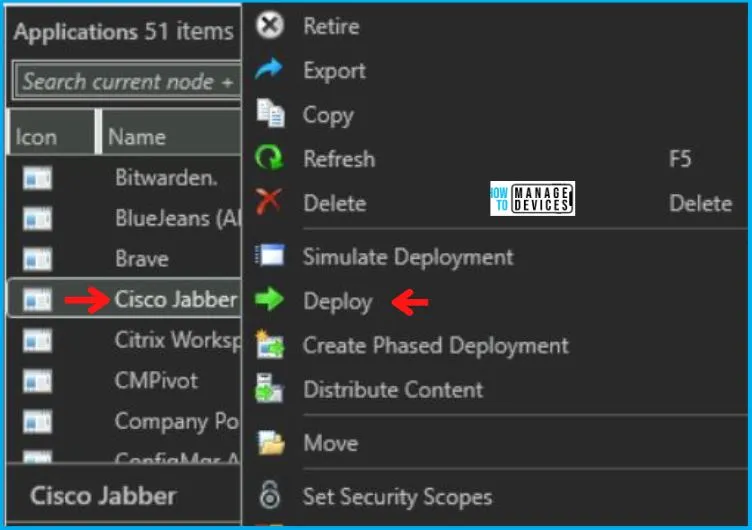This screenshot has height=530, width=752.
Task: Click the Citrix Workspace application icon
Action: coord(37,341)
